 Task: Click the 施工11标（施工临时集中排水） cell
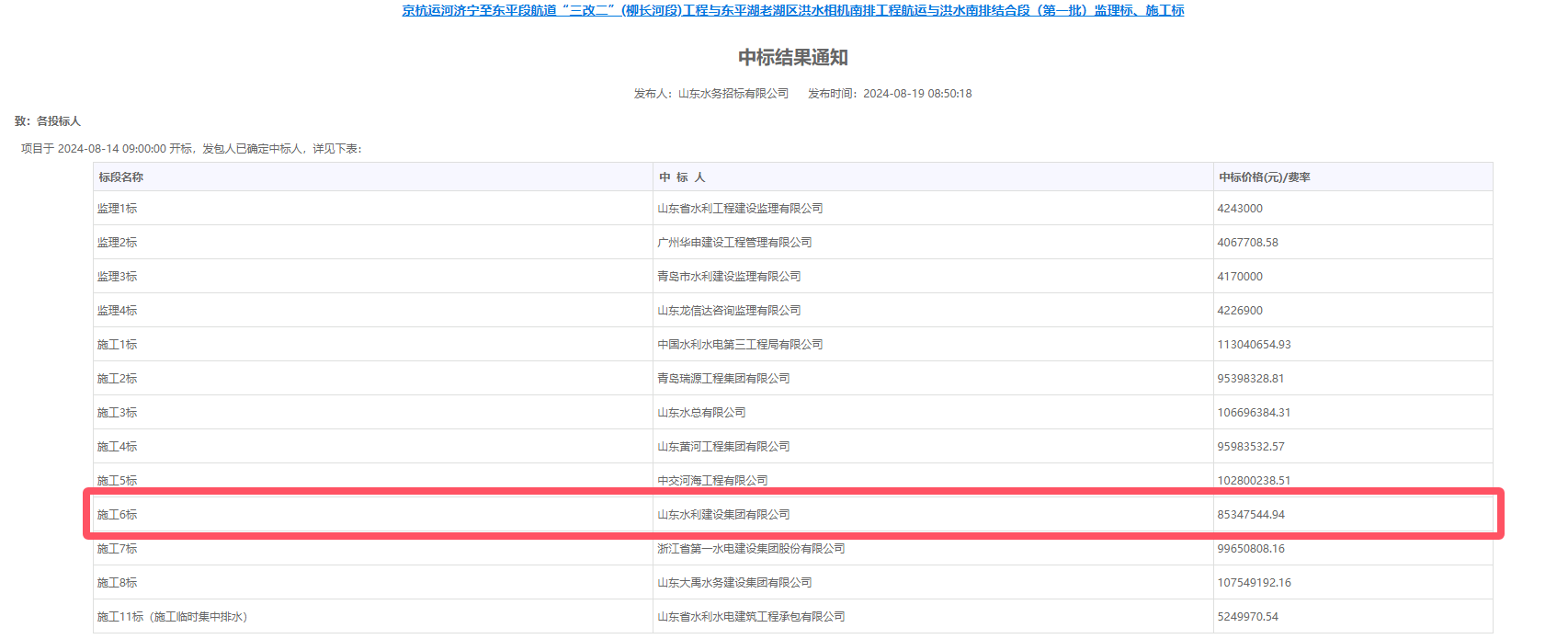[x=173, y=617]
